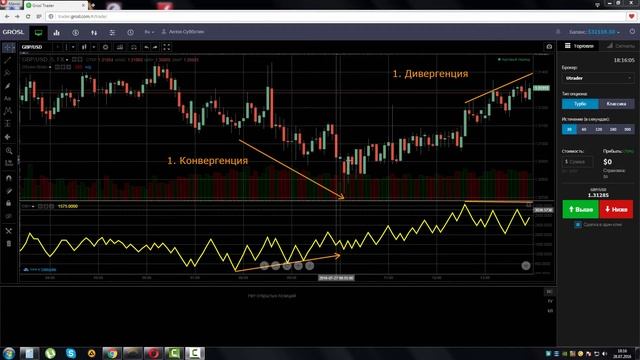Open chart properties gear icon
640x360 pixels.
click(105, 47)
